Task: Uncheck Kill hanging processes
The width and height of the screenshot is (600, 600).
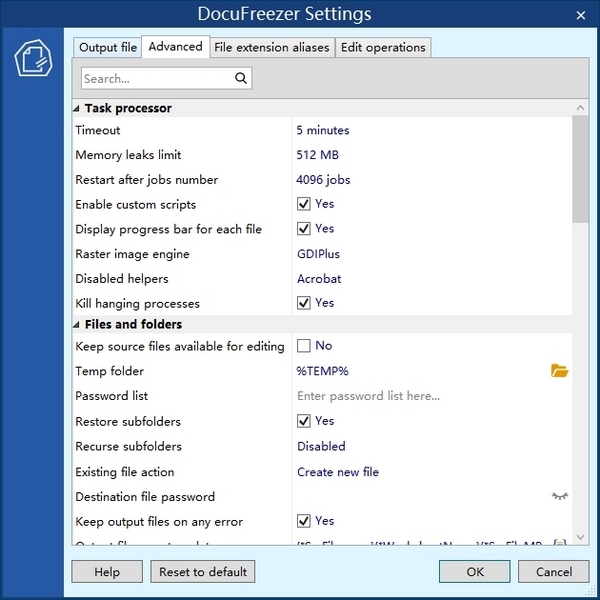Action: coord(303,303)
